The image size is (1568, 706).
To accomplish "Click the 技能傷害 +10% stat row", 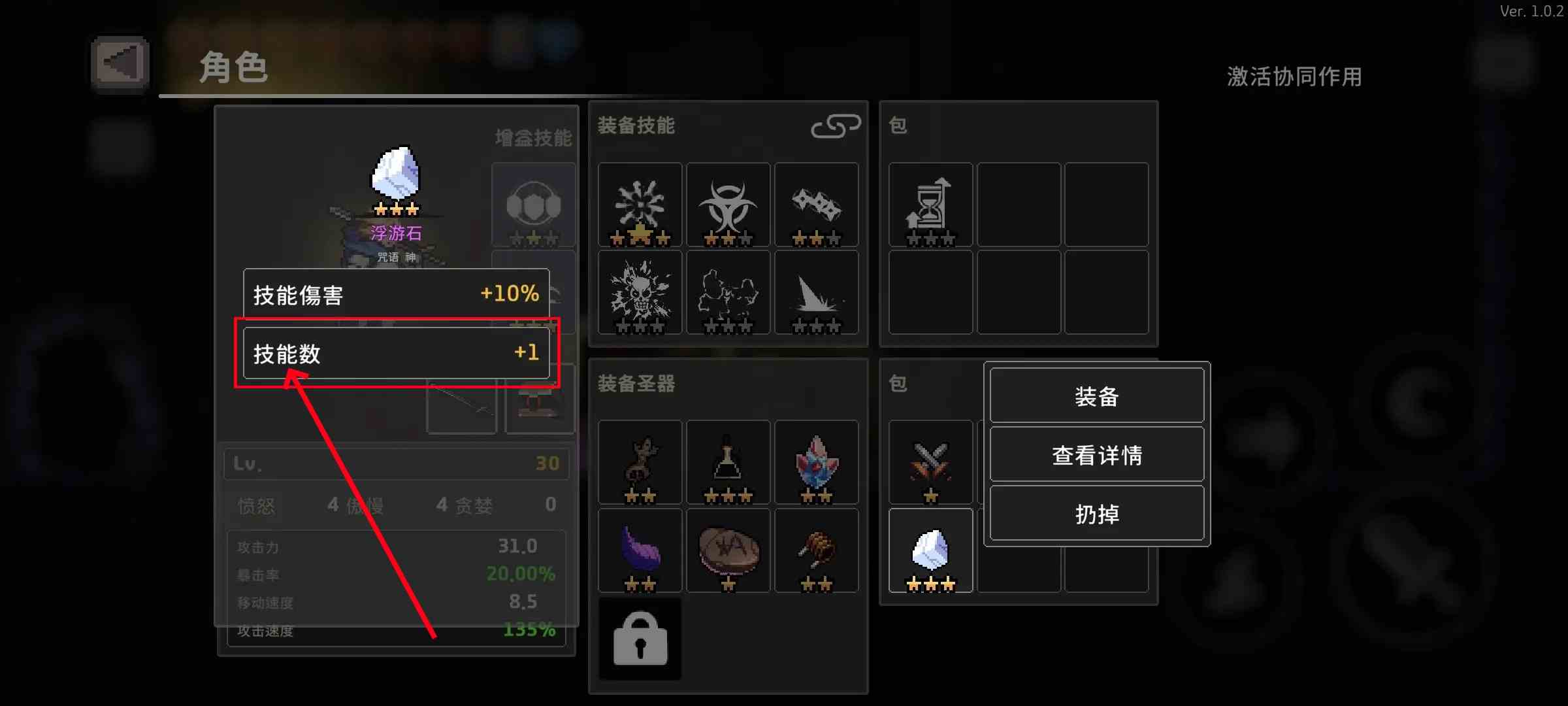I will (396, 294).
